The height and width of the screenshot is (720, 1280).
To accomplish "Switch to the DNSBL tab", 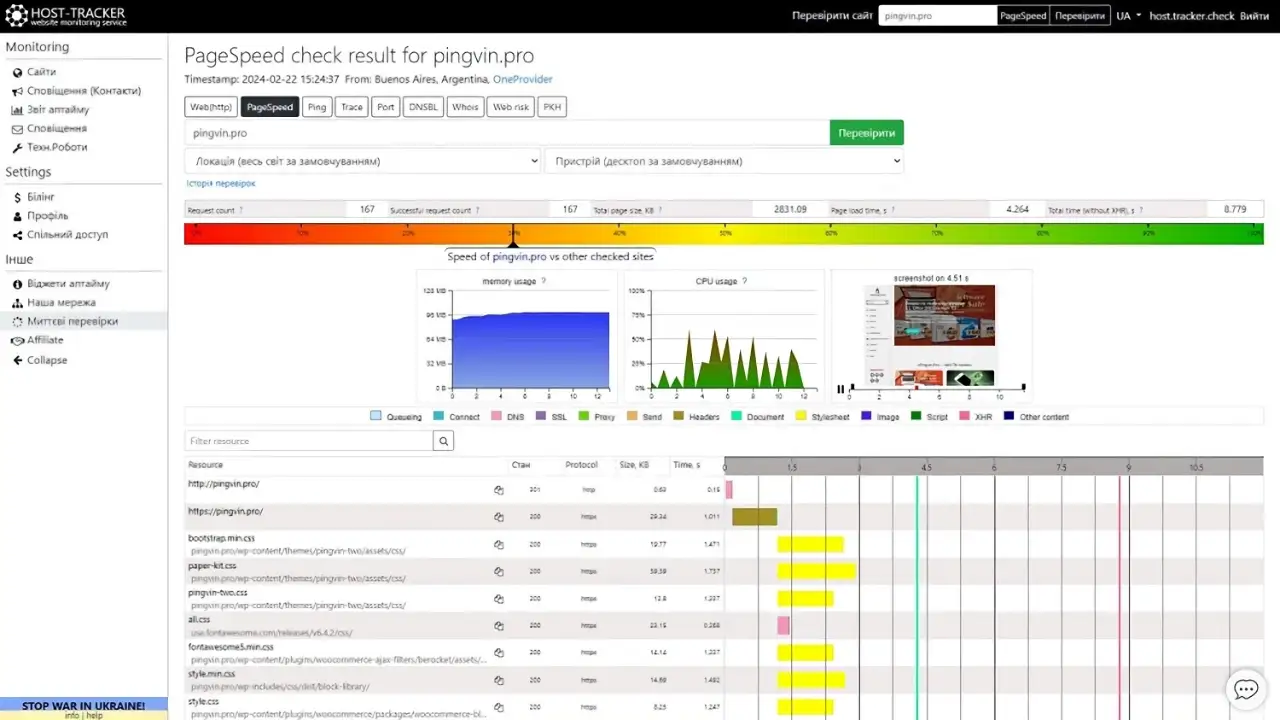I will pos(424,107).
